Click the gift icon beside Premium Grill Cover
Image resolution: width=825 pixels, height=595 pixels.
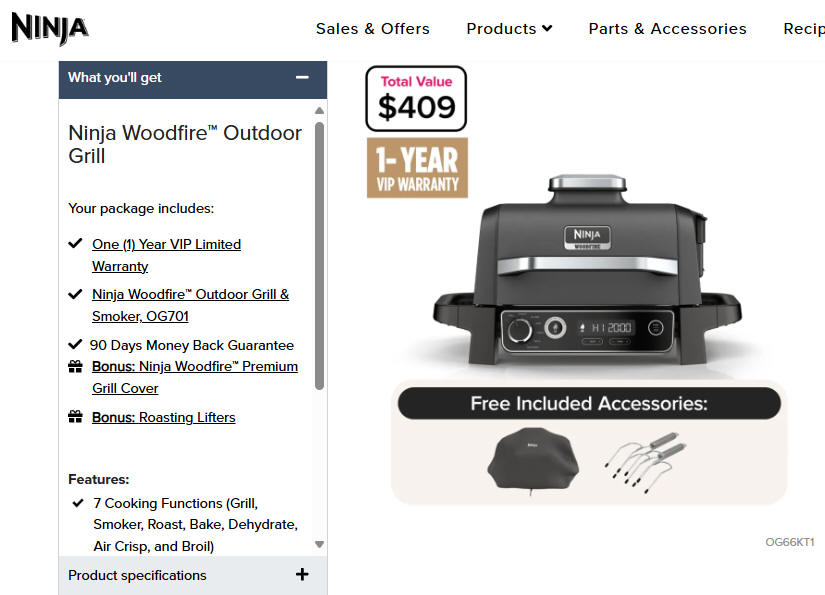point(75,367)
